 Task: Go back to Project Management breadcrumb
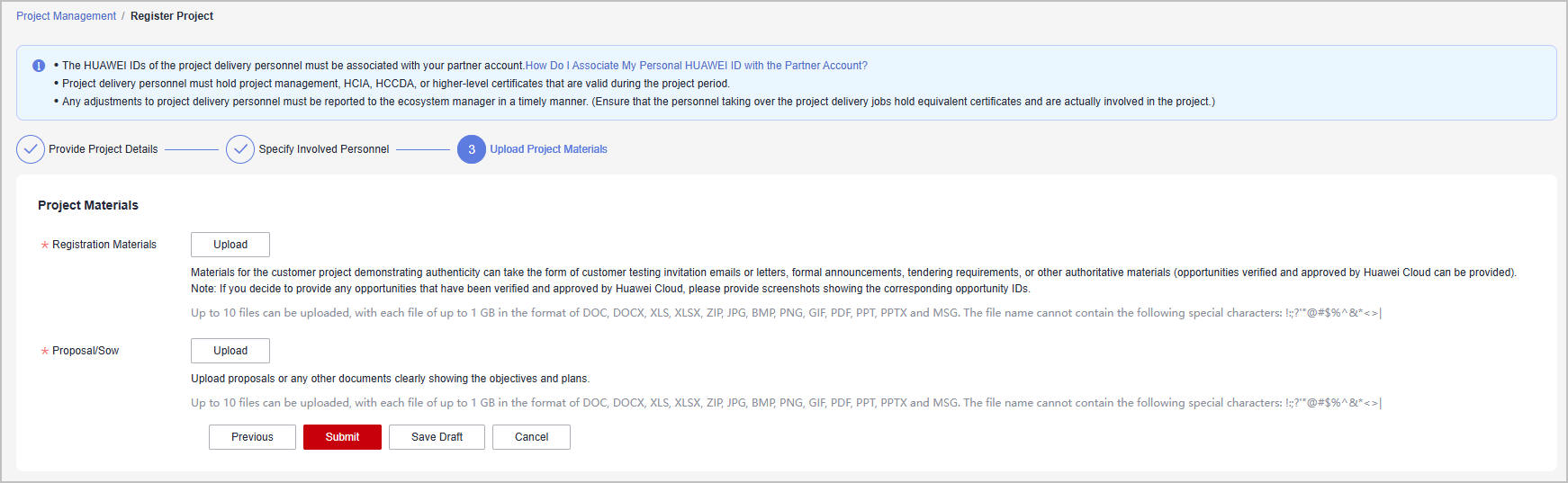(x=66, y=16)
